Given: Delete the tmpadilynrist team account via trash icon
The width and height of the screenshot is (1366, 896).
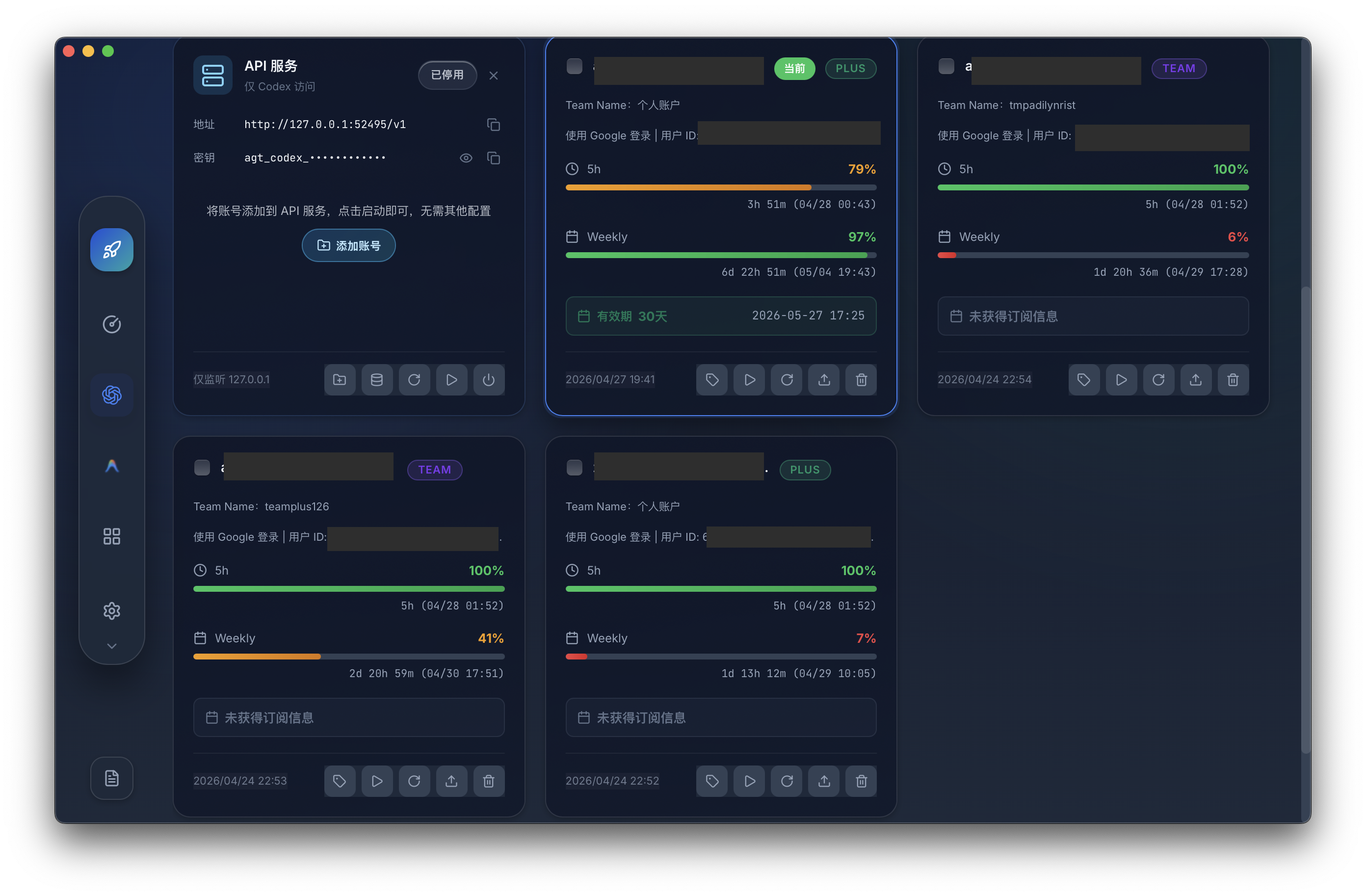Looking at the screenshot, I should pyautogui.click(x=1232, y=379).
